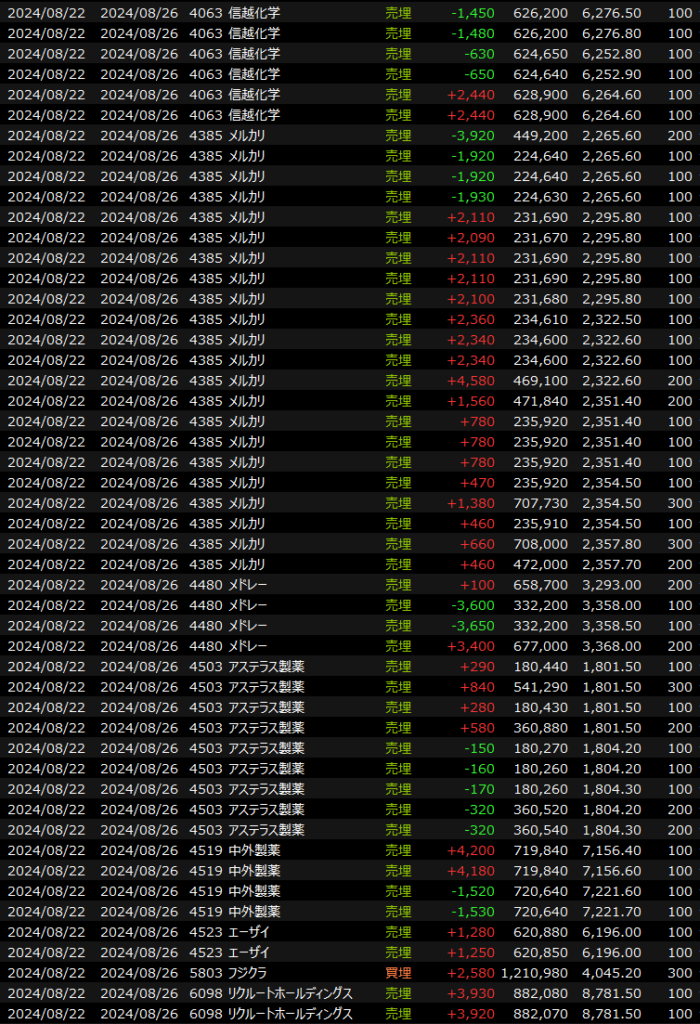Click the アステラス製薬 row with +840 profit

point(350,687)
